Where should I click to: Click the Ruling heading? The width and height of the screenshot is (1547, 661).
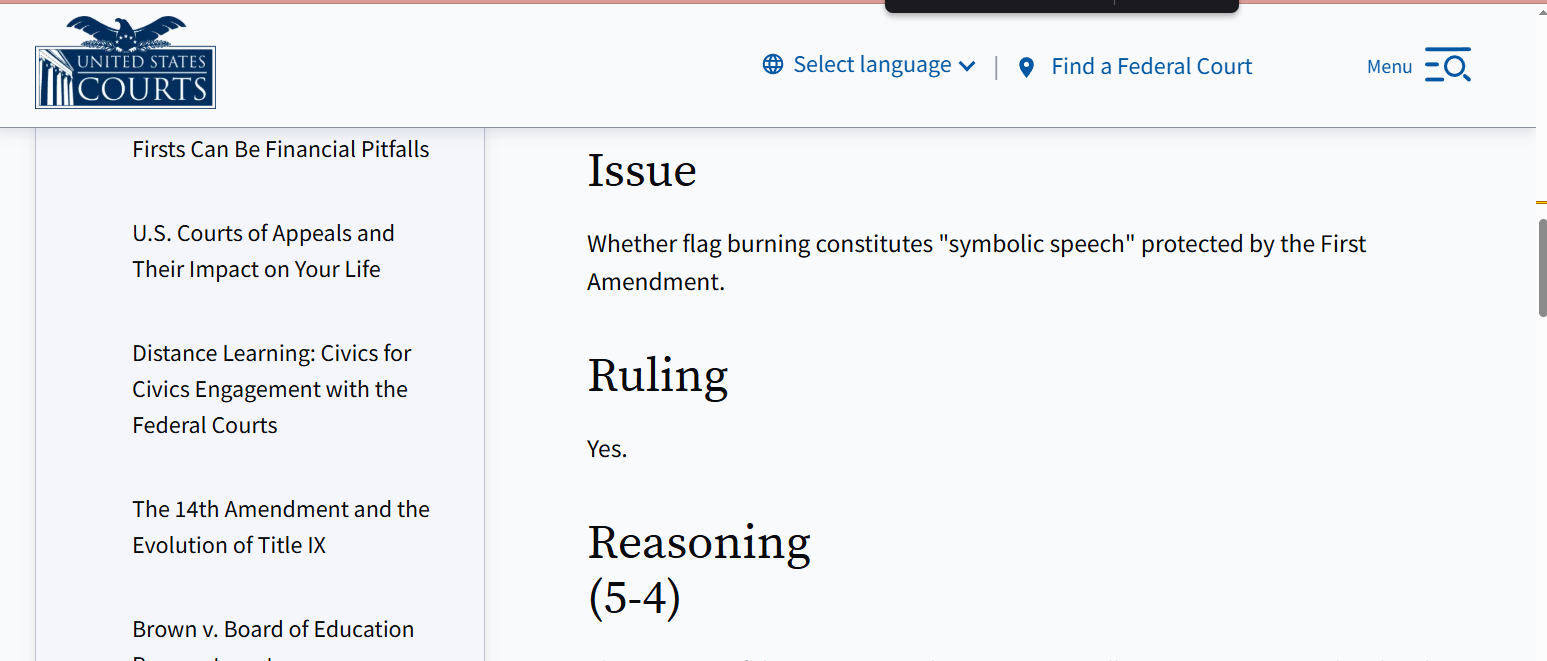(x=657, y=376)
